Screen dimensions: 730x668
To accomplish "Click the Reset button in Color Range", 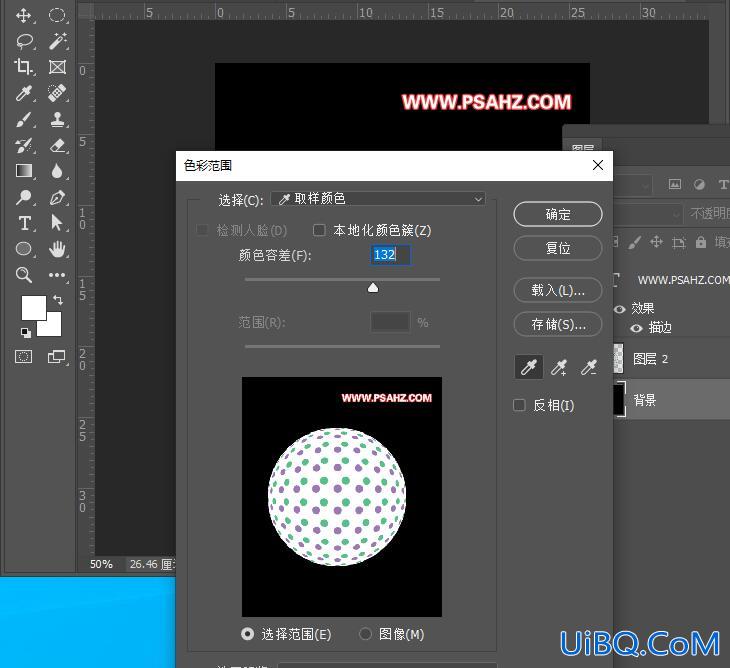I will 558,248.
